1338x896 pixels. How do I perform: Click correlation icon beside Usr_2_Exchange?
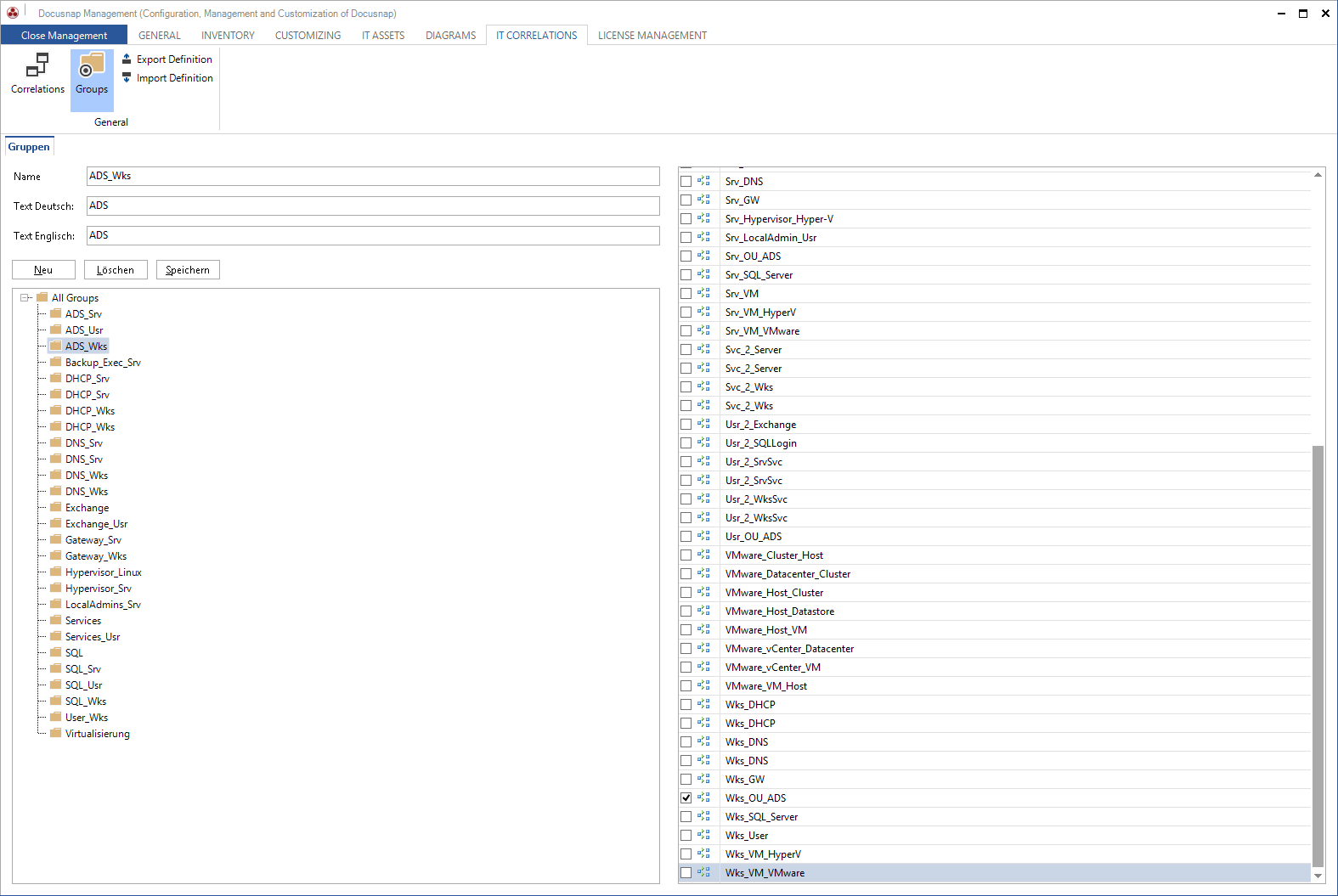coord(703,424)
